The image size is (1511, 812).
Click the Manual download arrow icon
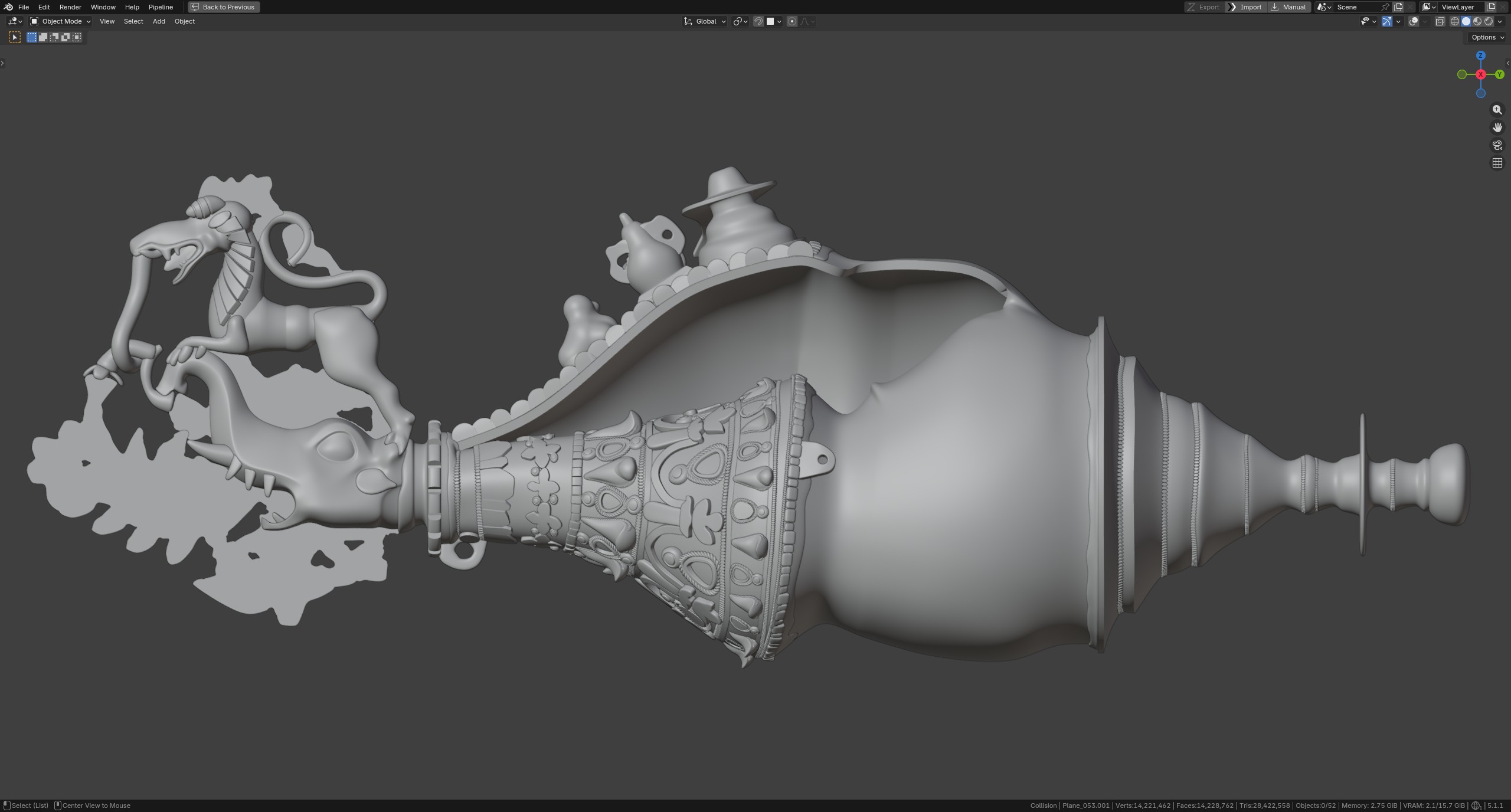pyautogui.click(x=1275, y=7)
